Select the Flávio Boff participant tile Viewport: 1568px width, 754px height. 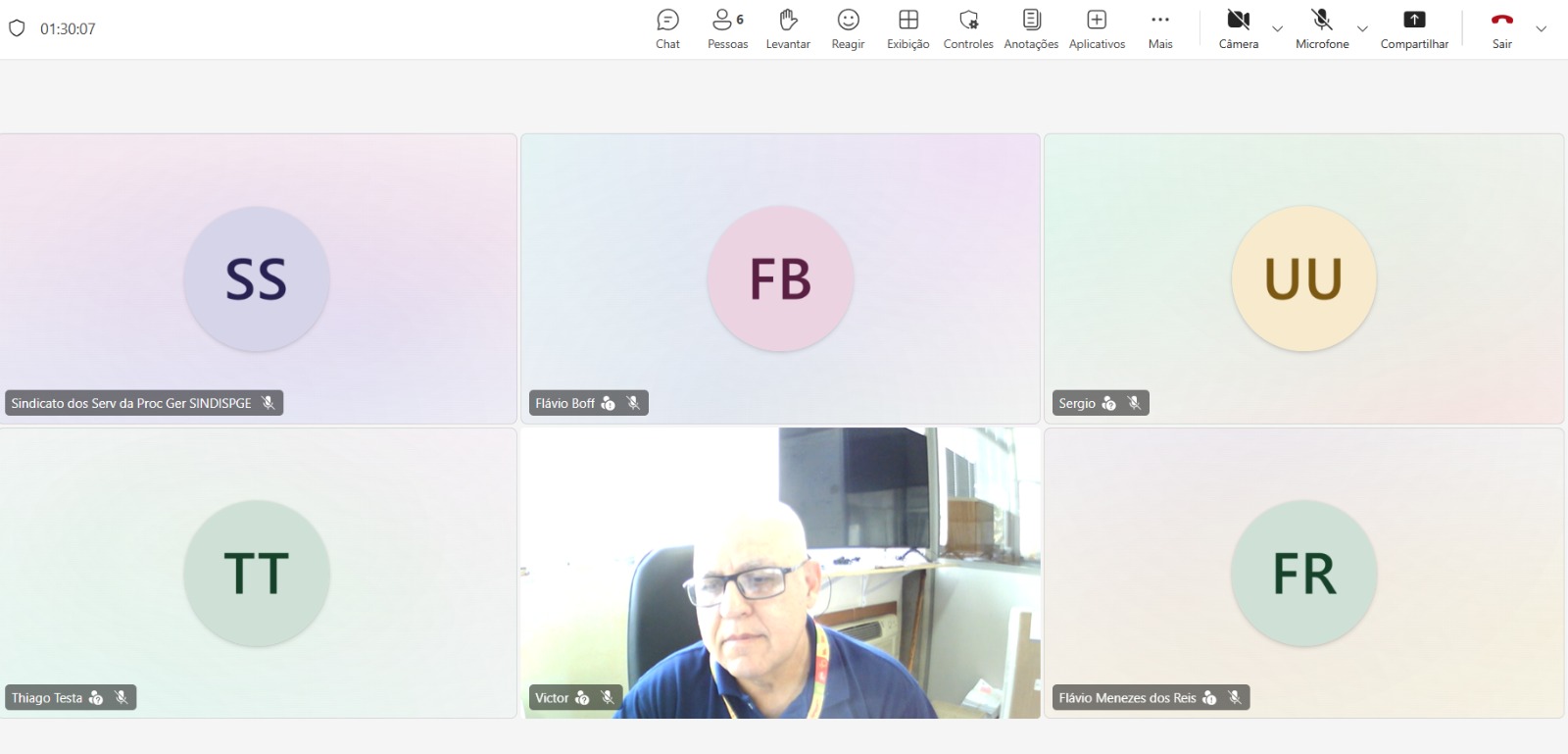(780, 278)
